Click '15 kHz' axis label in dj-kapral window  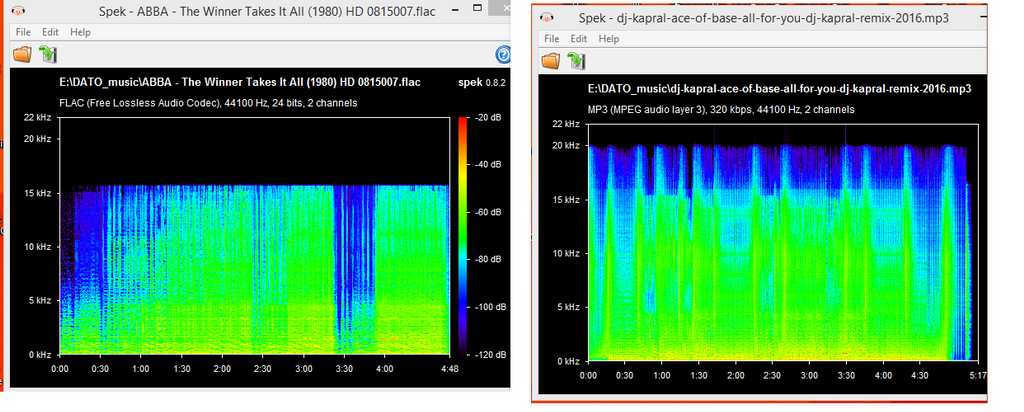pos(567,199)
